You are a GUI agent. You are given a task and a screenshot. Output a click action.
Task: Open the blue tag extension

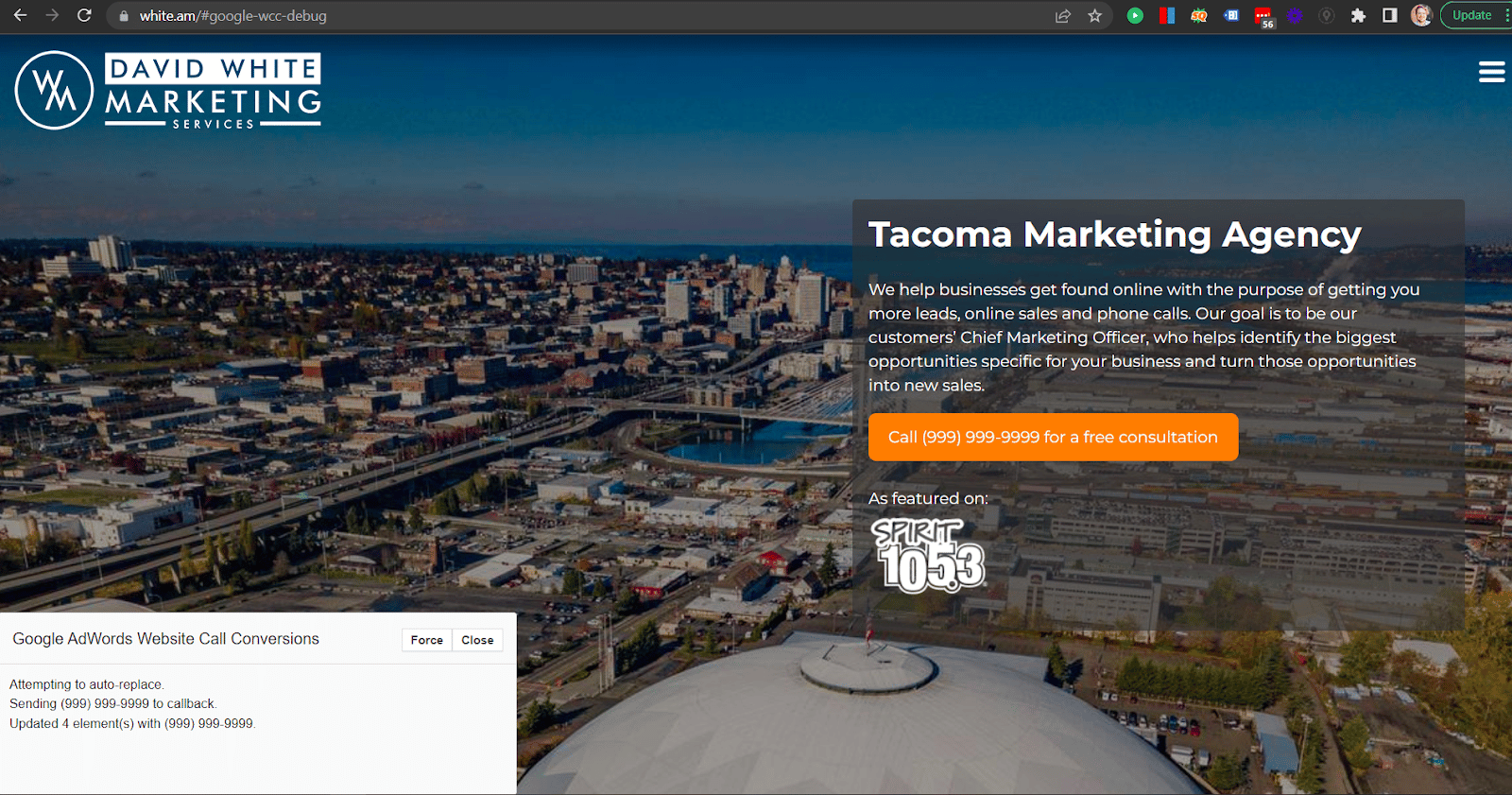(x=1231, y=15)
